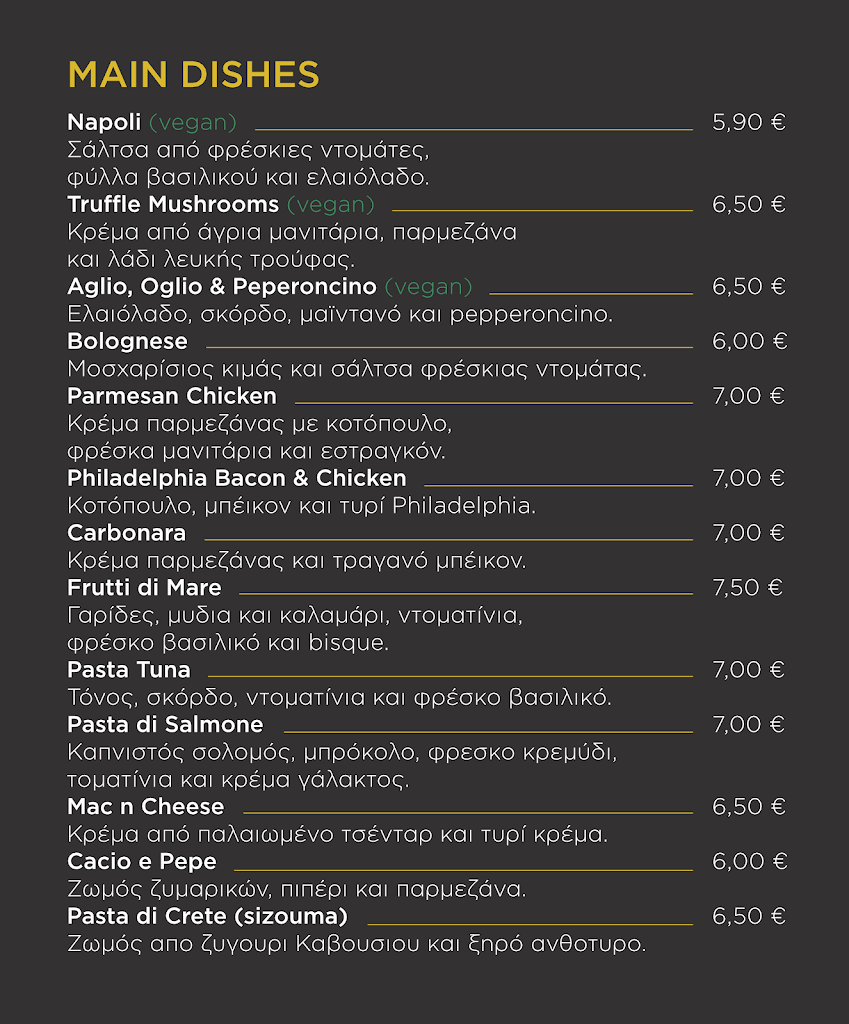The image size is (849, 1024).
Task: Select Aglio, Oglio & Peperoncino item
Action: pos(222,287)
